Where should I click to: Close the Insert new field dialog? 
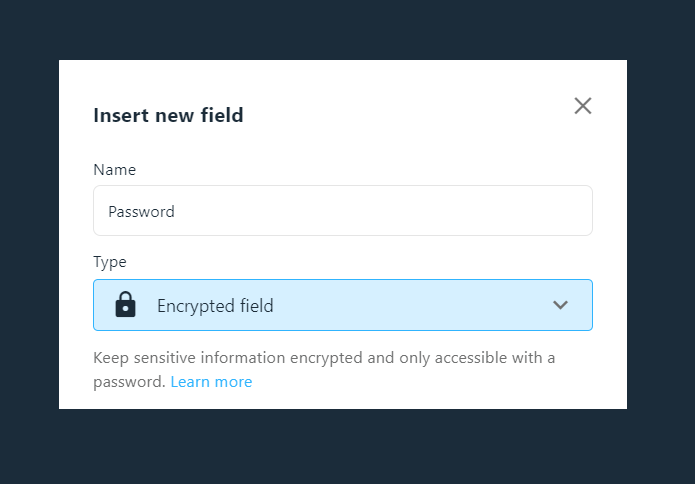click(x=582, y=106)
